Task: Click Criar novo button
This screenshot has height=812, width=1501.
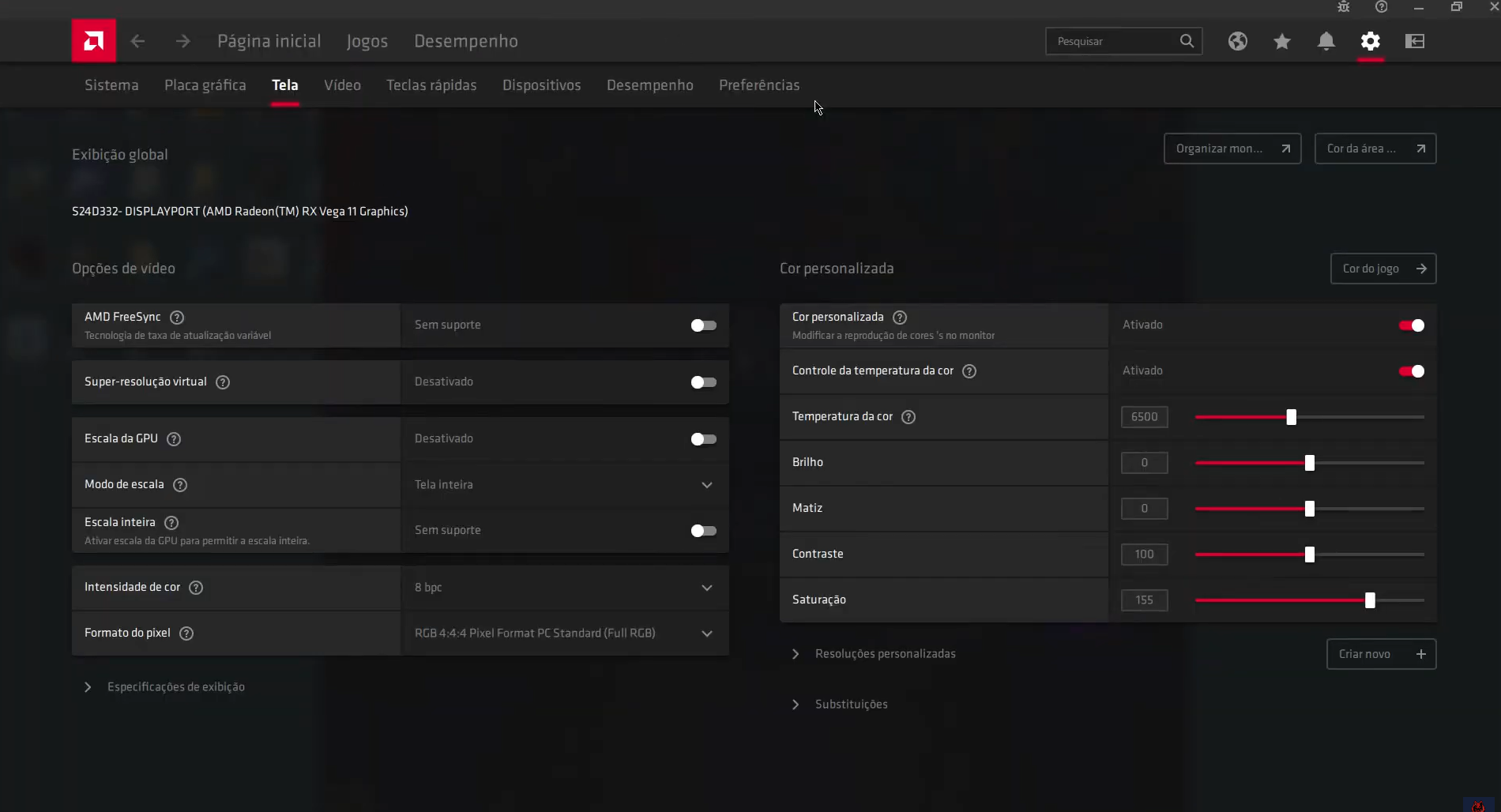Action: coord(1381,654)
